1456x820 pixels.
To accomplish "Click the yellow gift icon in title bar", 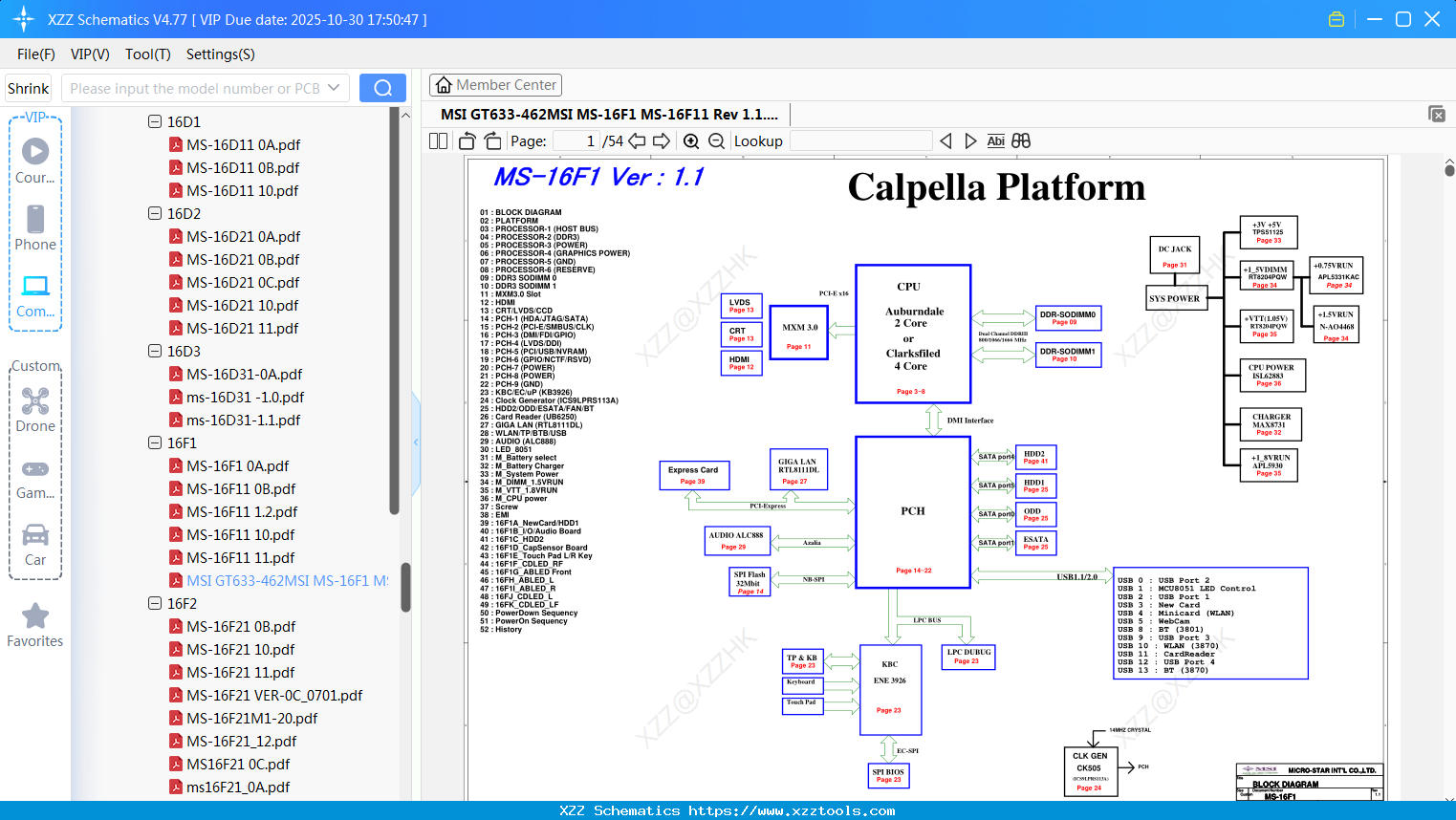I will point(1336,19).
